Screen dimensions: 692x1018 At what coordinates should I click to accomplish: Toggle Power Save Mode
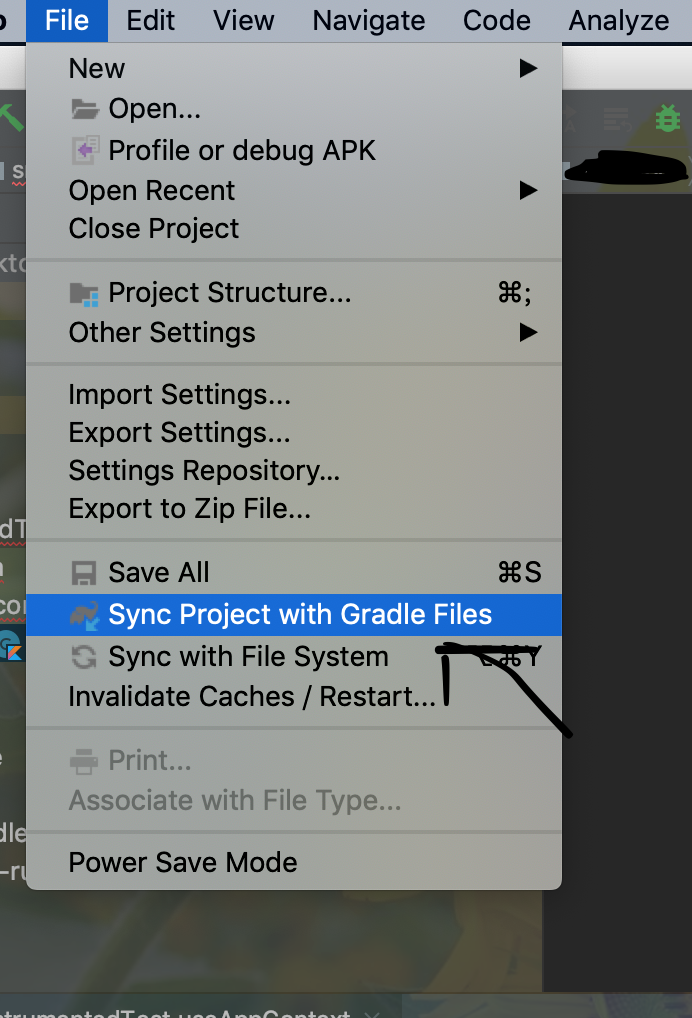(182, 862)
